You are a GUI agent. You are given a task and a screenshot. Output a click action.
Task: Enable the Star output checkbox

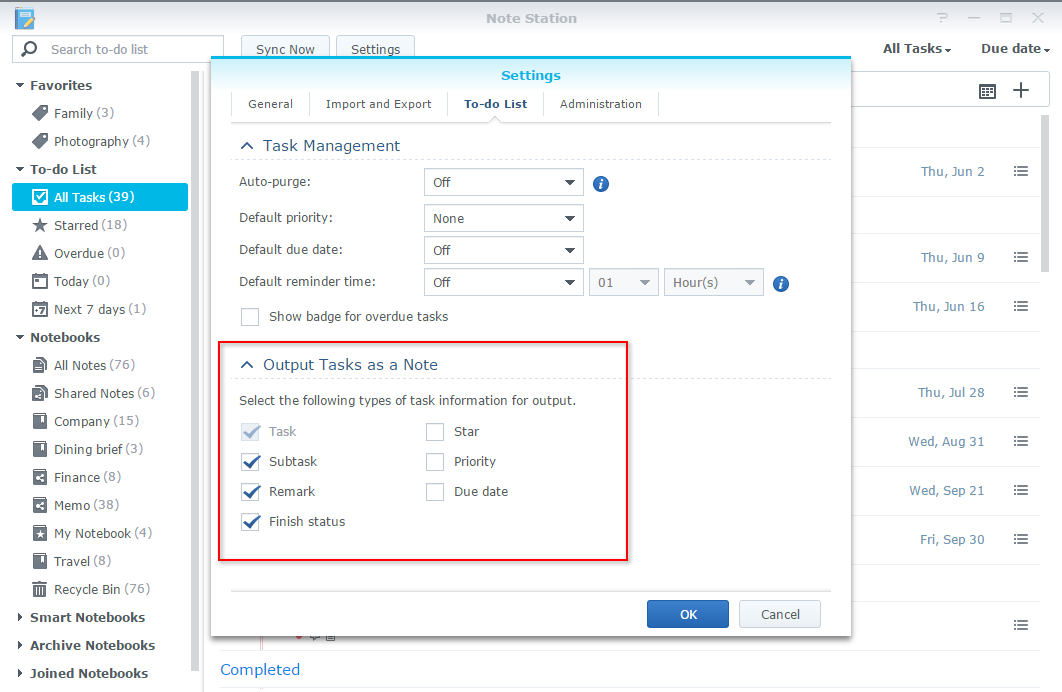pyautogui.click(x=435, y=431)
